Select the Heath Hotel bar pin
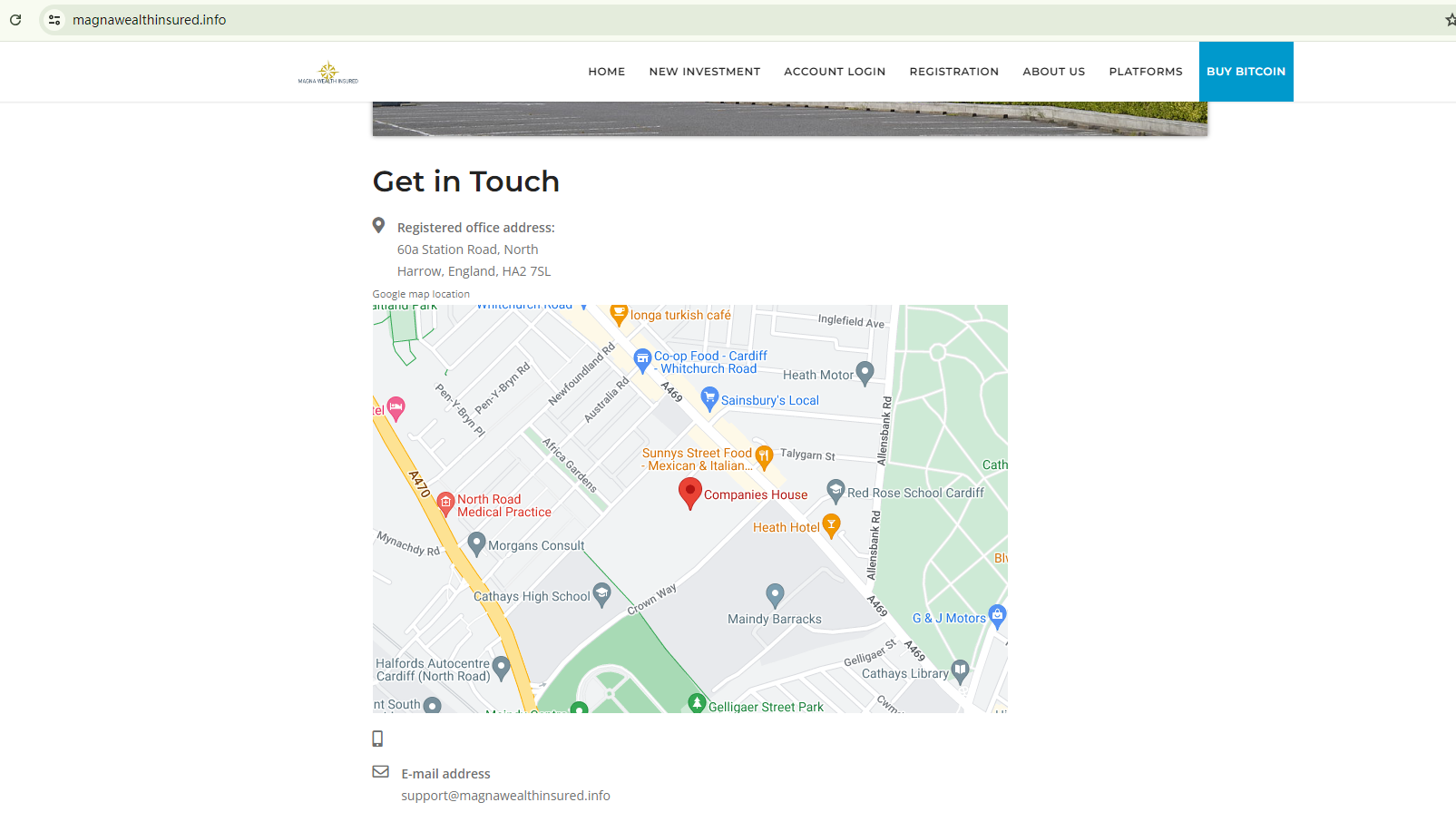The width and height of the screenshot is (1456, 822). (831, 525)
